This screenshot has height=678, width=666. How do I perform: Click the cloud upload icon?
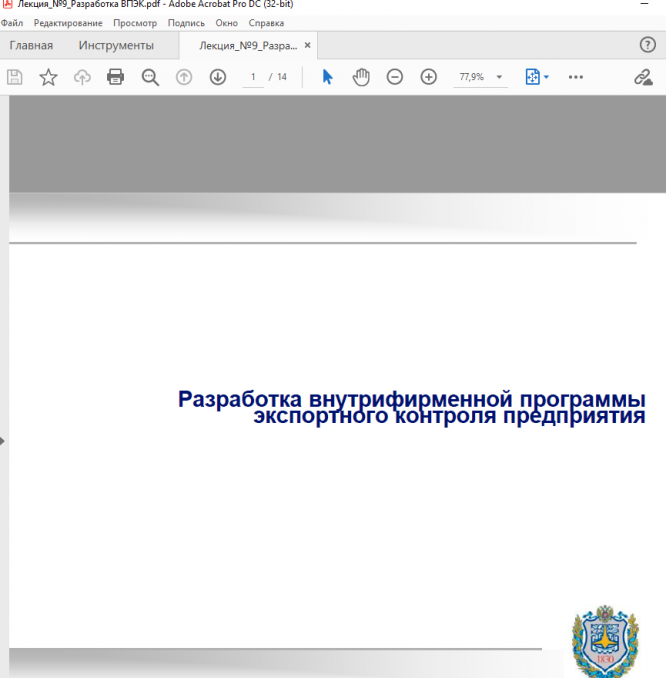coord(82,77)
